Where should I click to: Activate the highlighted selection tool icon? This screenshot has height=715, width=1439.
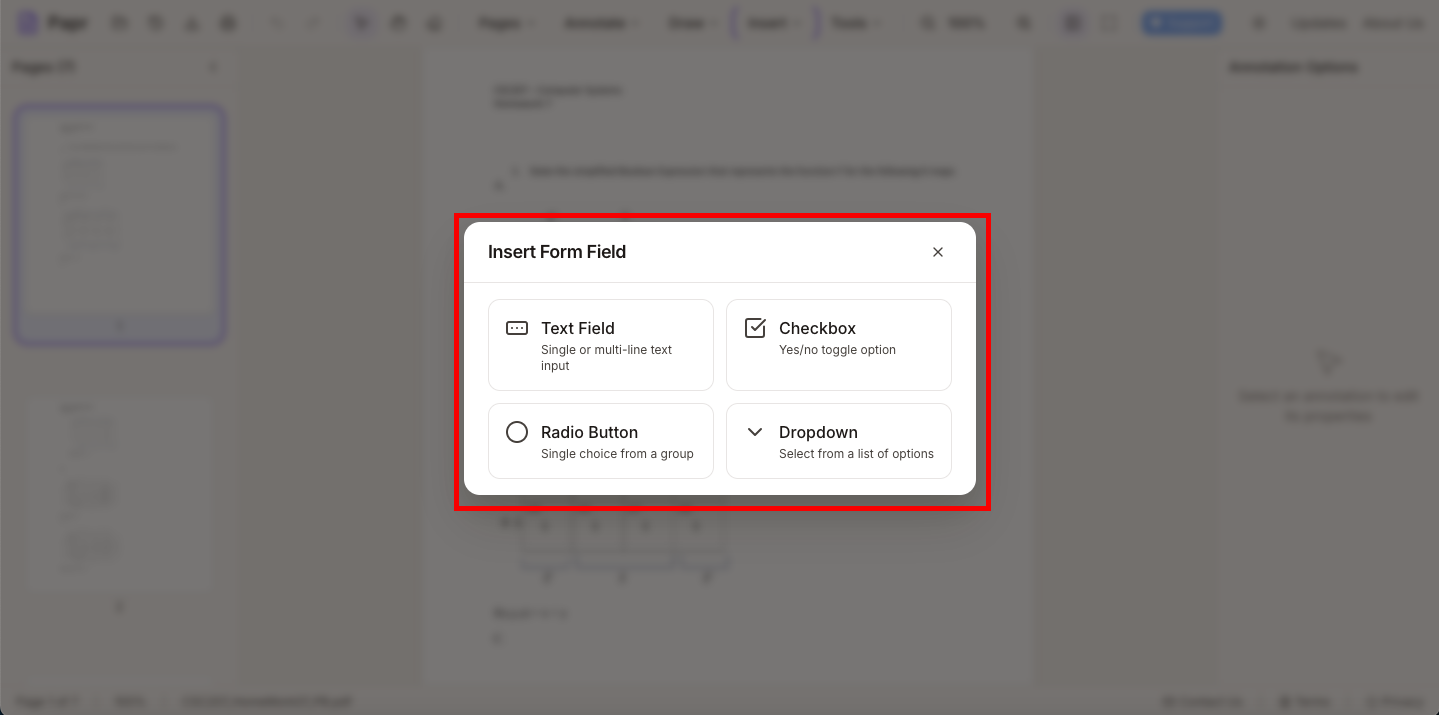click(361, 22)
